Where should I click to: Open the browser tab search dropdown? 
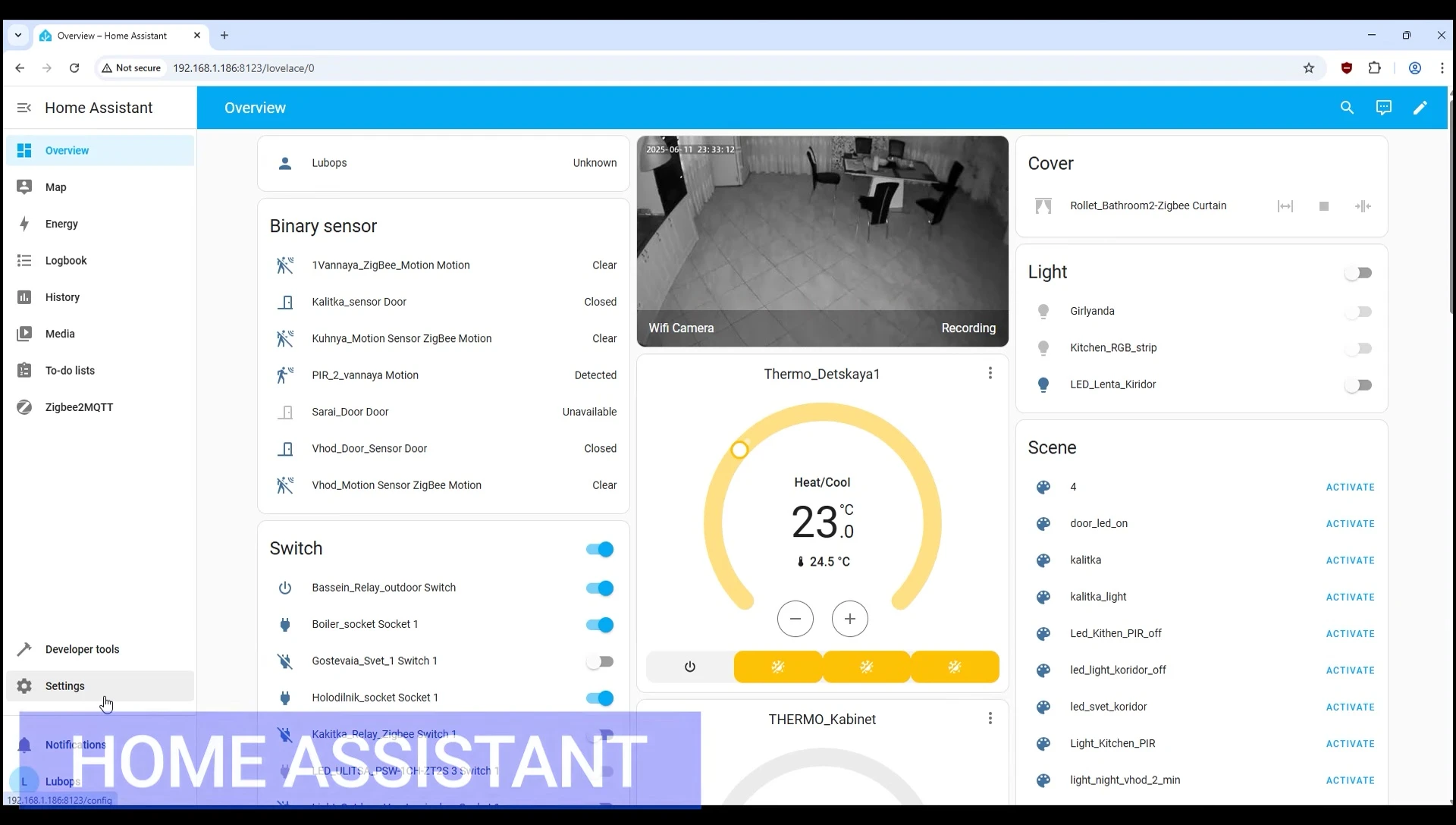click(18, 36)
